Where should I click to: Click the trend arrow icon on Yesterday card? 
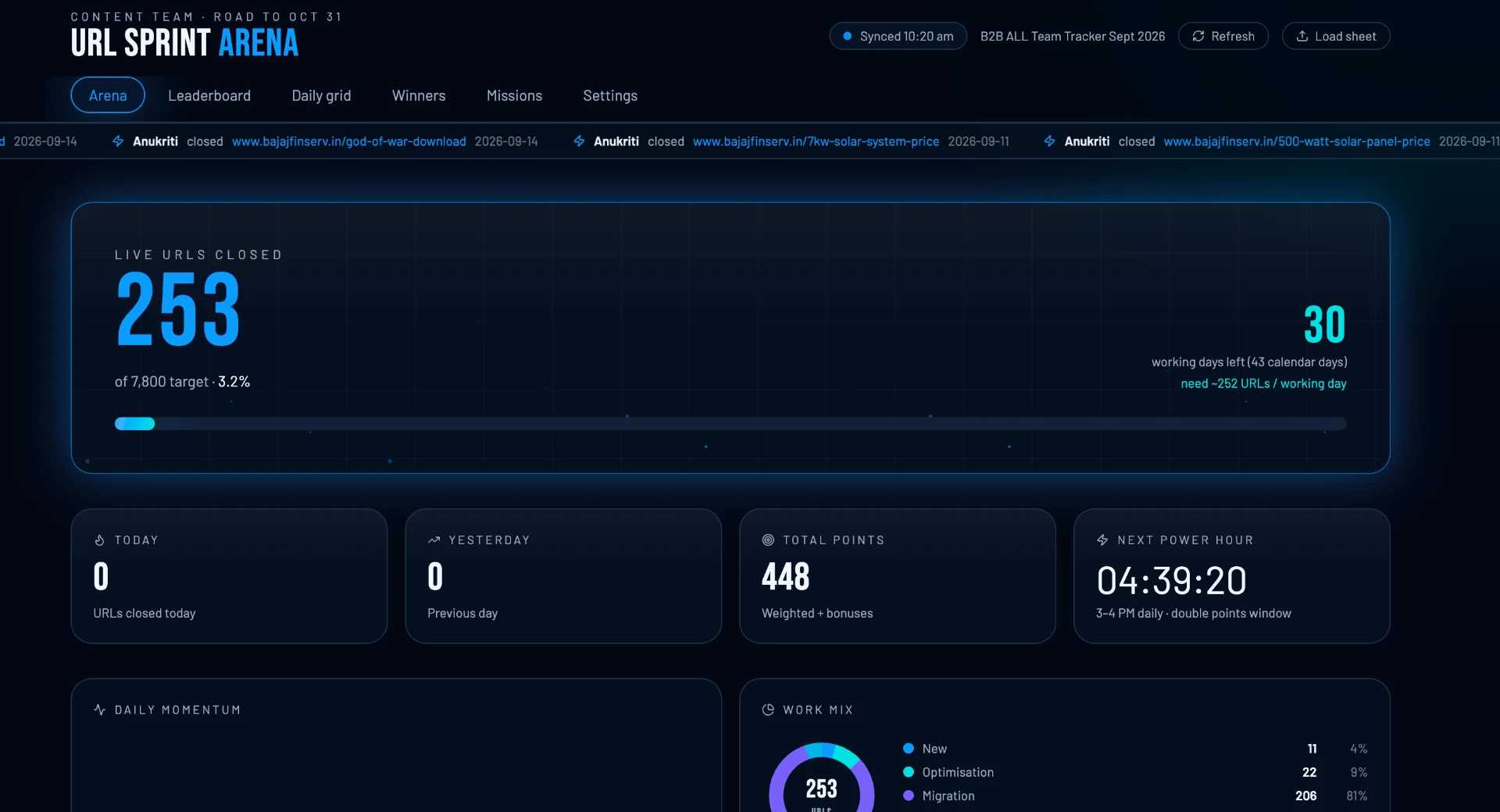coord(434,540)
